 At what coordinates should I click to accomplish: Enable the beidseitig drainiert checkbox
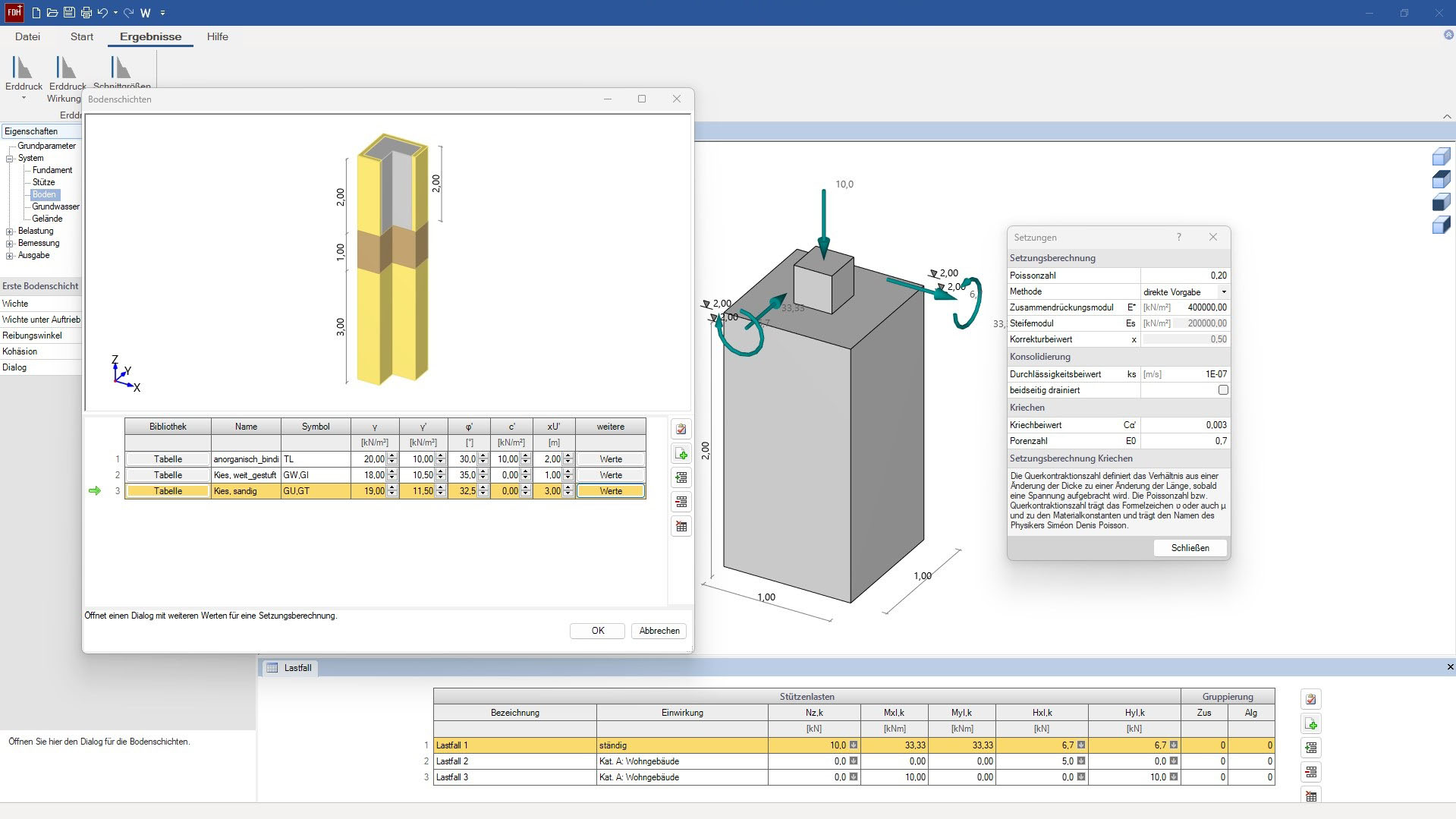coord(1222,390)
